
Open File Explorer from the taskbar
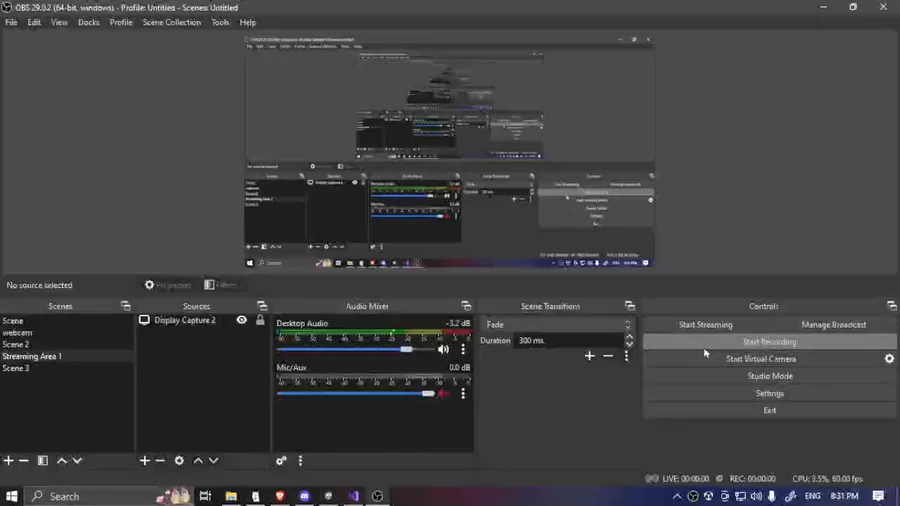click(x=231, y=496)
